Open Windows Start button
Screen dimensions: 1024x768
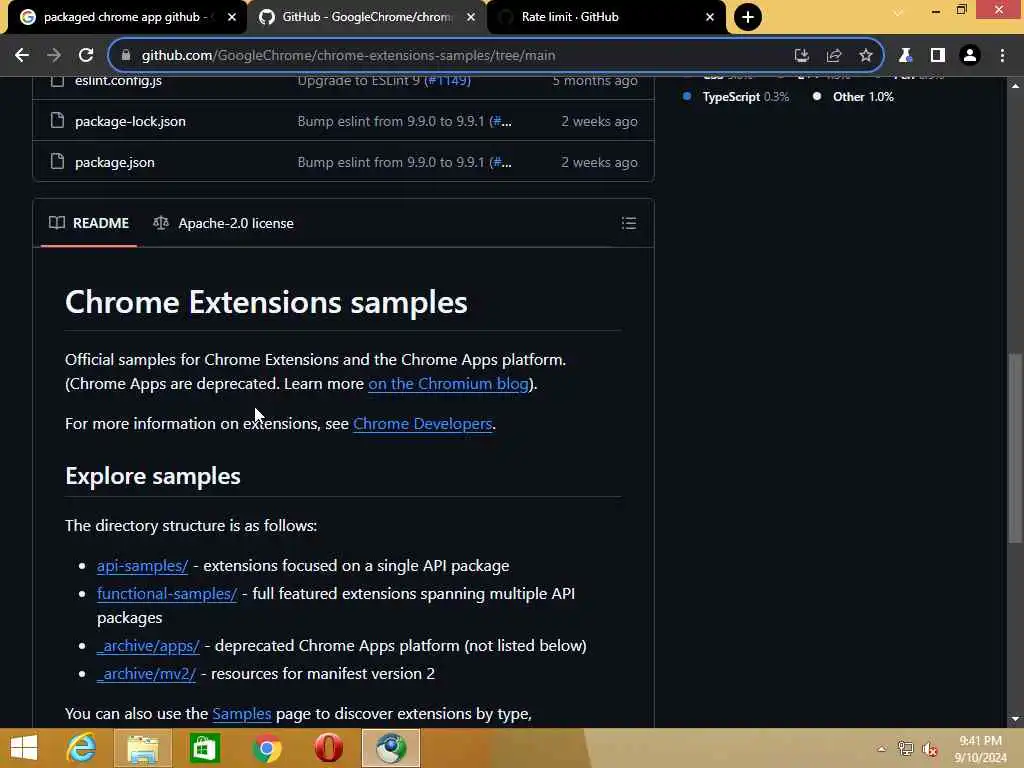tap(24, 748)
